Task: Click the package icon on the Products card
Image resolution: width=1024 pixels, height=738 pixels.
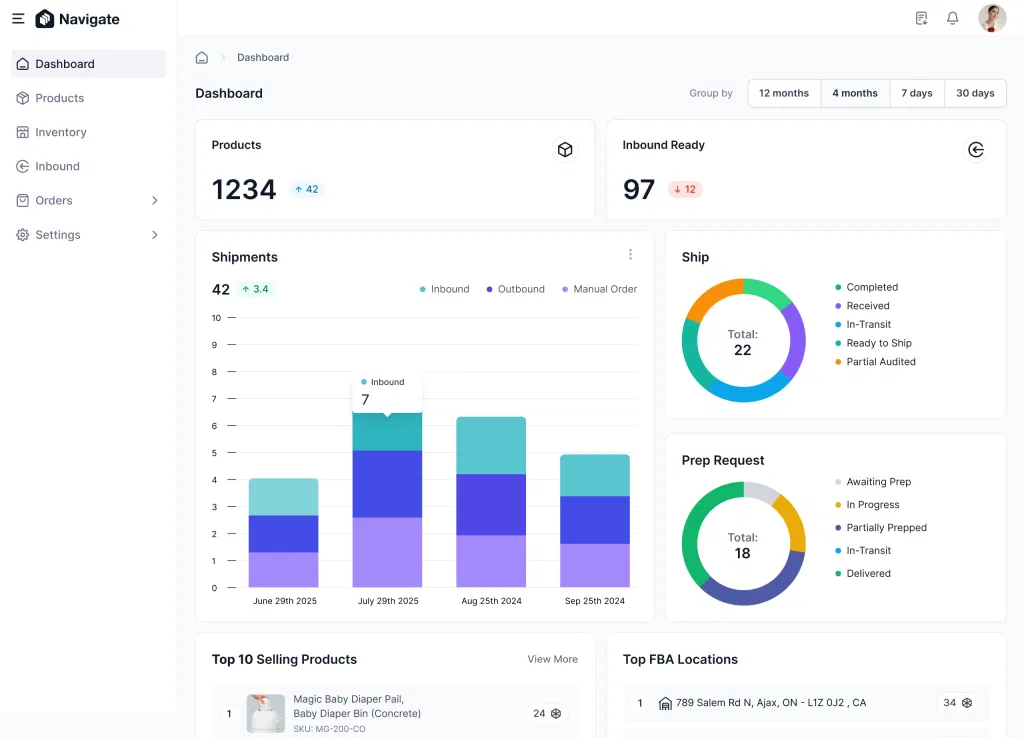Action: (565, 149)
